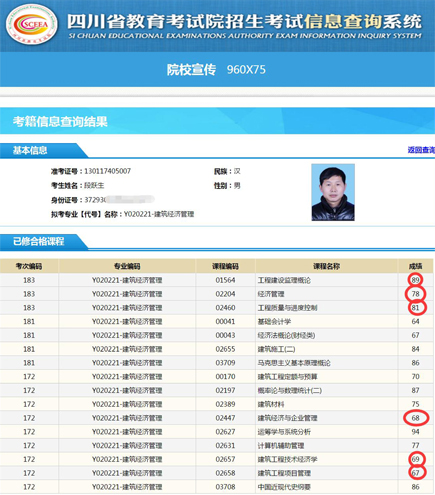
Task: Select course code 02627
Action: tap(225, 432)
